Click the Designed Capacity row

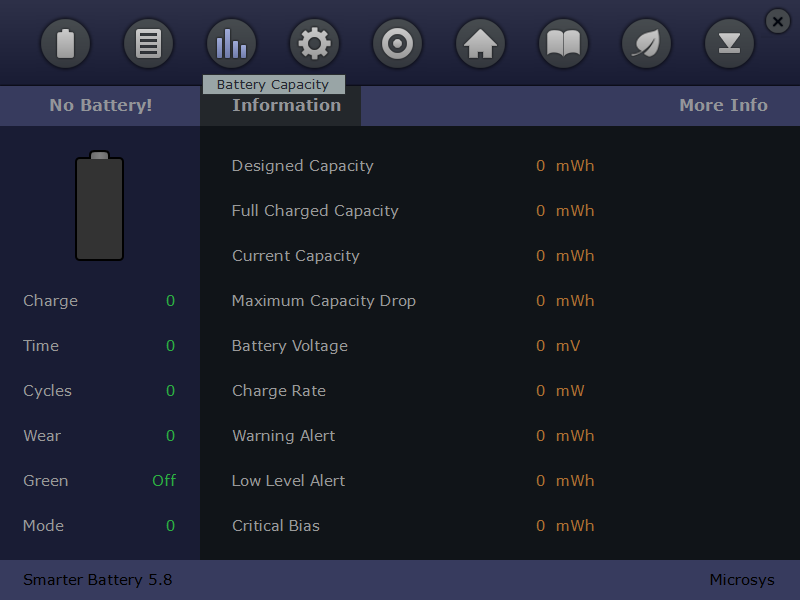pos(303,166)
